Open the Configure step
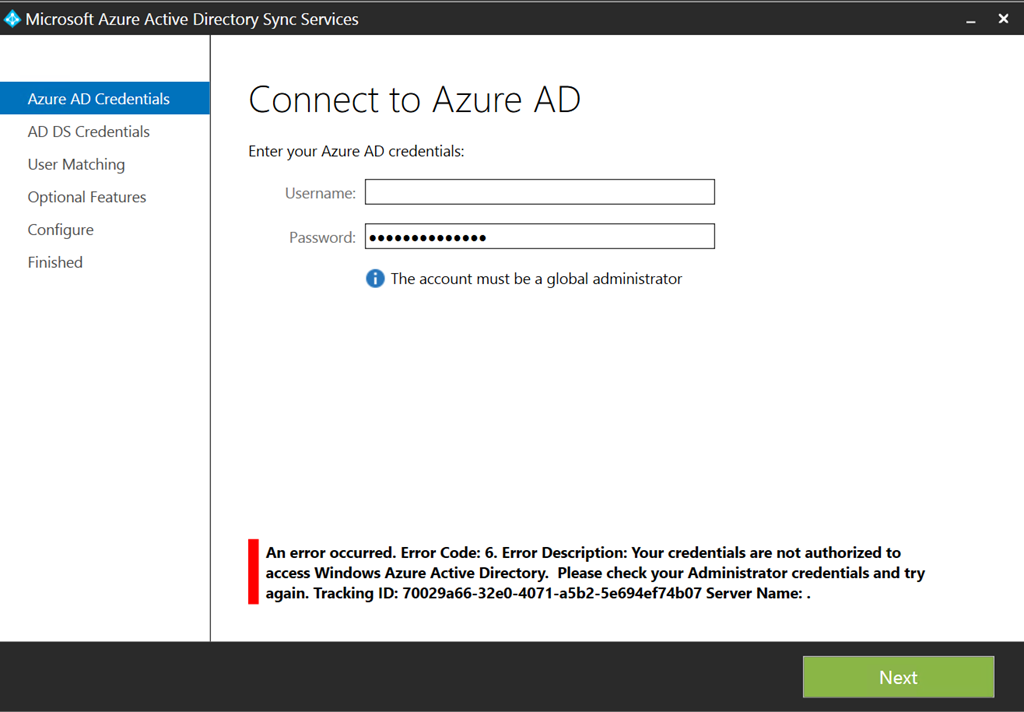The image size is (1024, 712). coord(61,230)
